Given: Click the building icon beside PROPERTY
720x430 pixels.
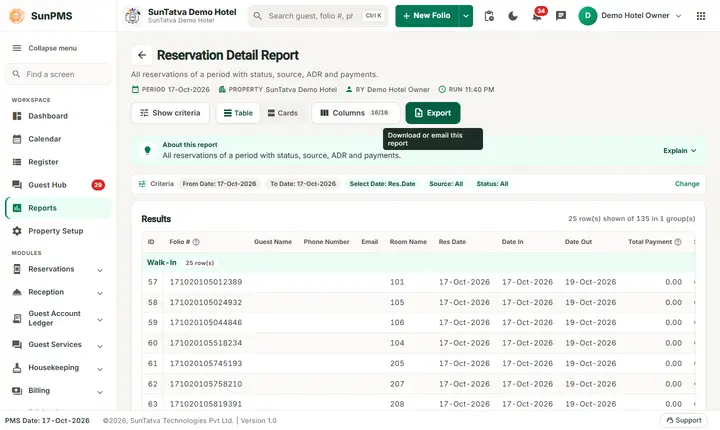Looking at the screenshot, I should pyautogui.click(x=222, y=90).
